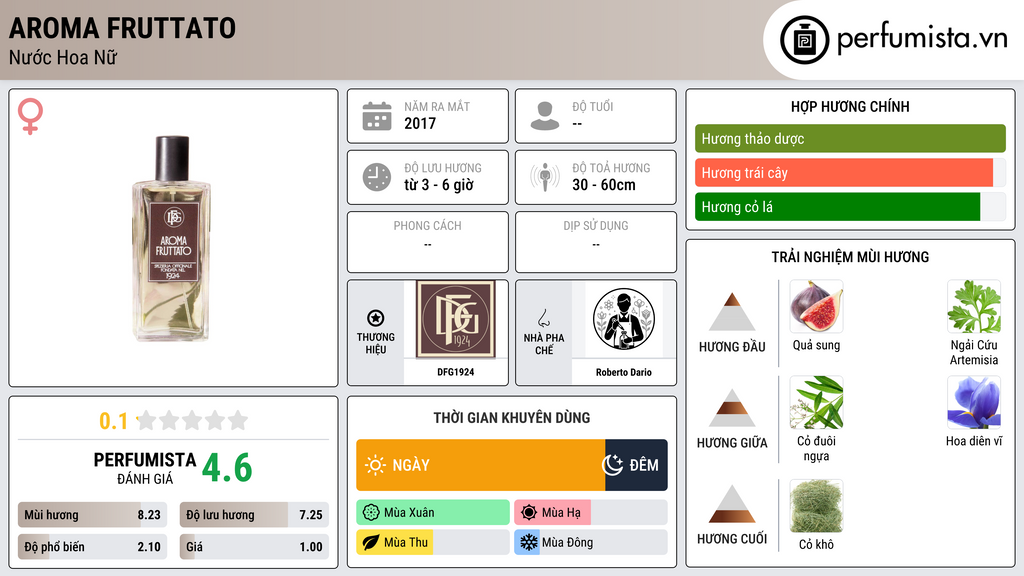Click the Độ lưu hương 7.25 score bar

[254, 515]
